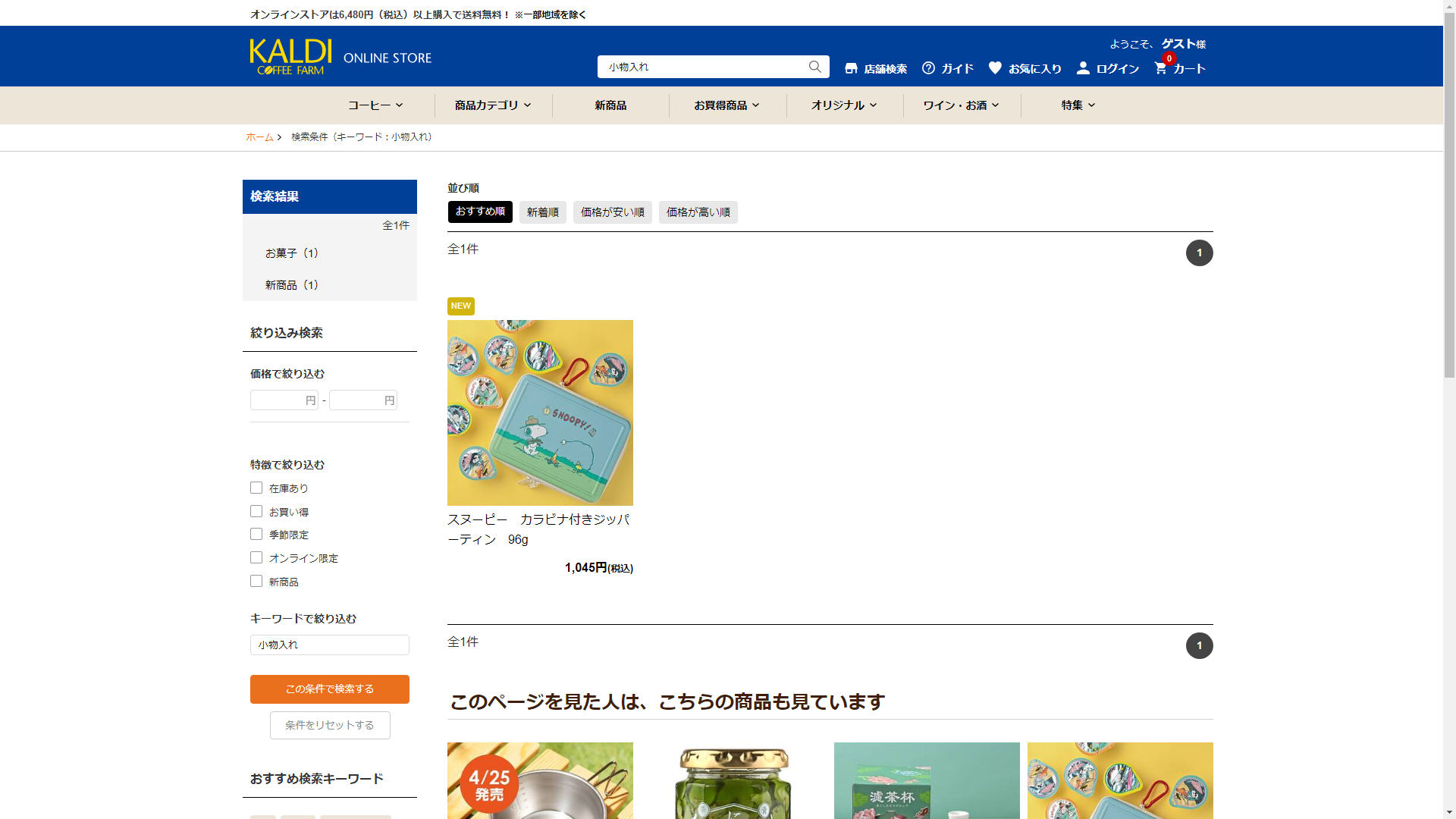Click the guide question mark icon
1456x819 pixels.
point(928,68)
